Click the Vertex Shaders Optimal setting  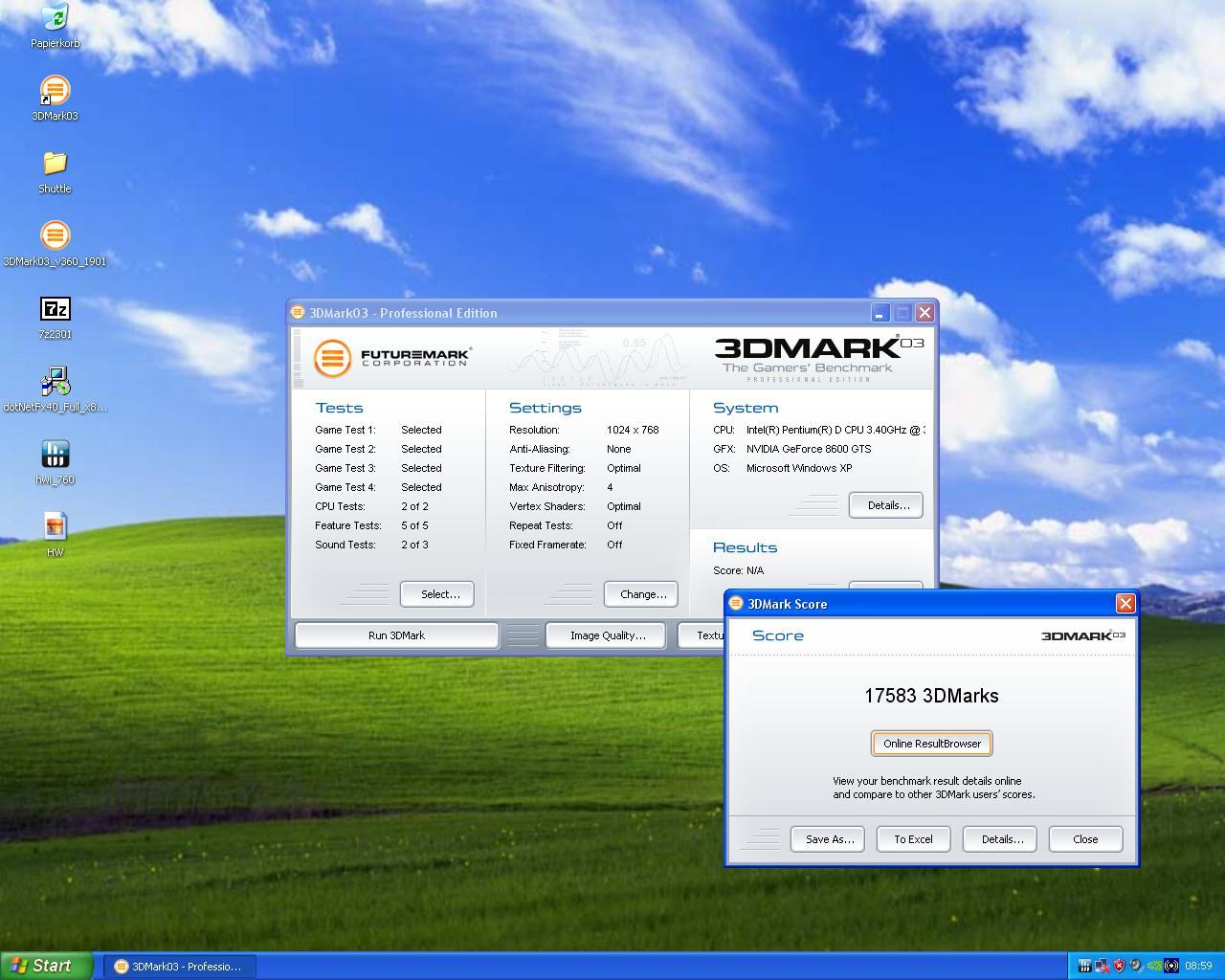pyautogui.click(x=575, y=506)
